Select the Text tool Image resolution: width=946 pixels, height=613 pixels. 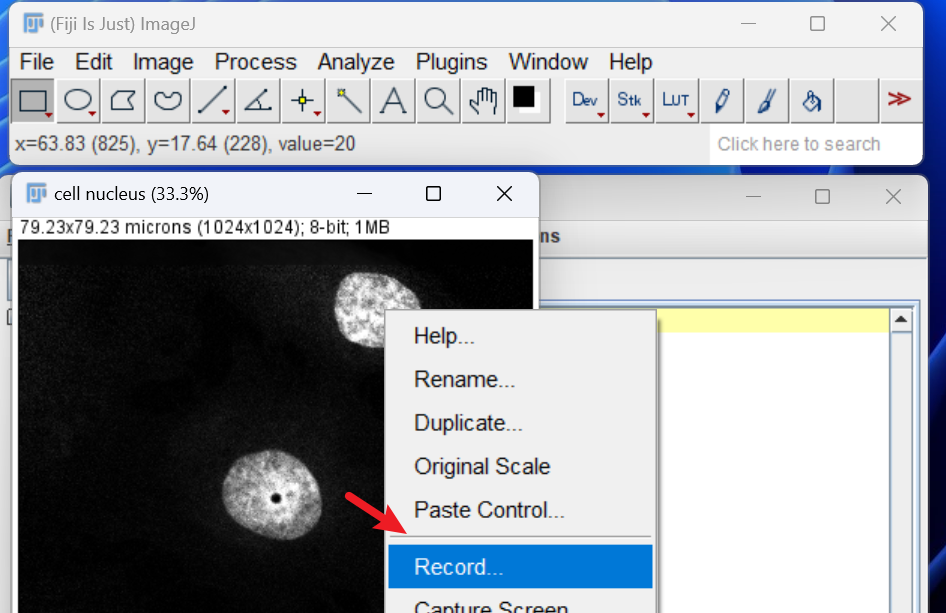click(x=393, y=101)
